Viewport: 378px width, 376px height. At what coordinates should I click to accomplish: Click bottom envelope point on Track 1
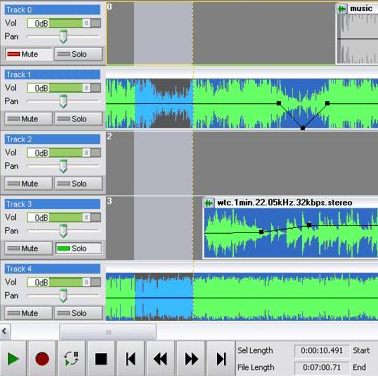point(303,128)
